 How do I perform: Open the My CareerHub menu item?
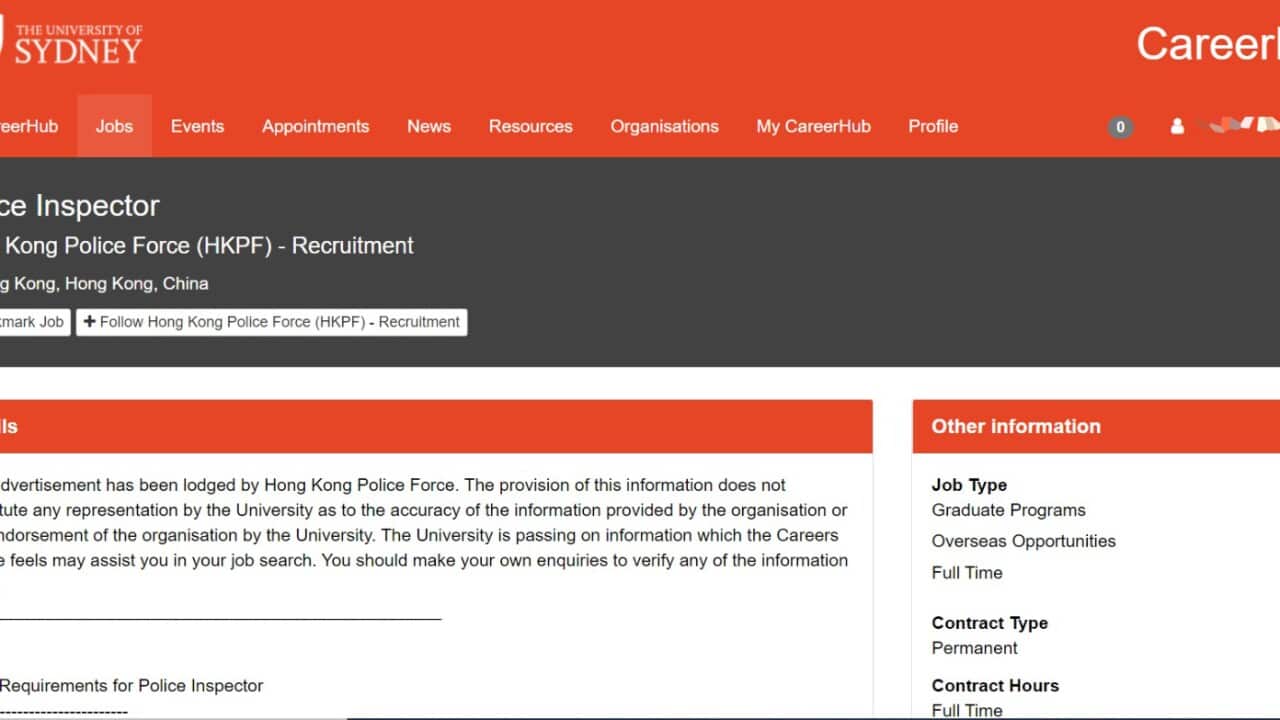pos(813,126)
